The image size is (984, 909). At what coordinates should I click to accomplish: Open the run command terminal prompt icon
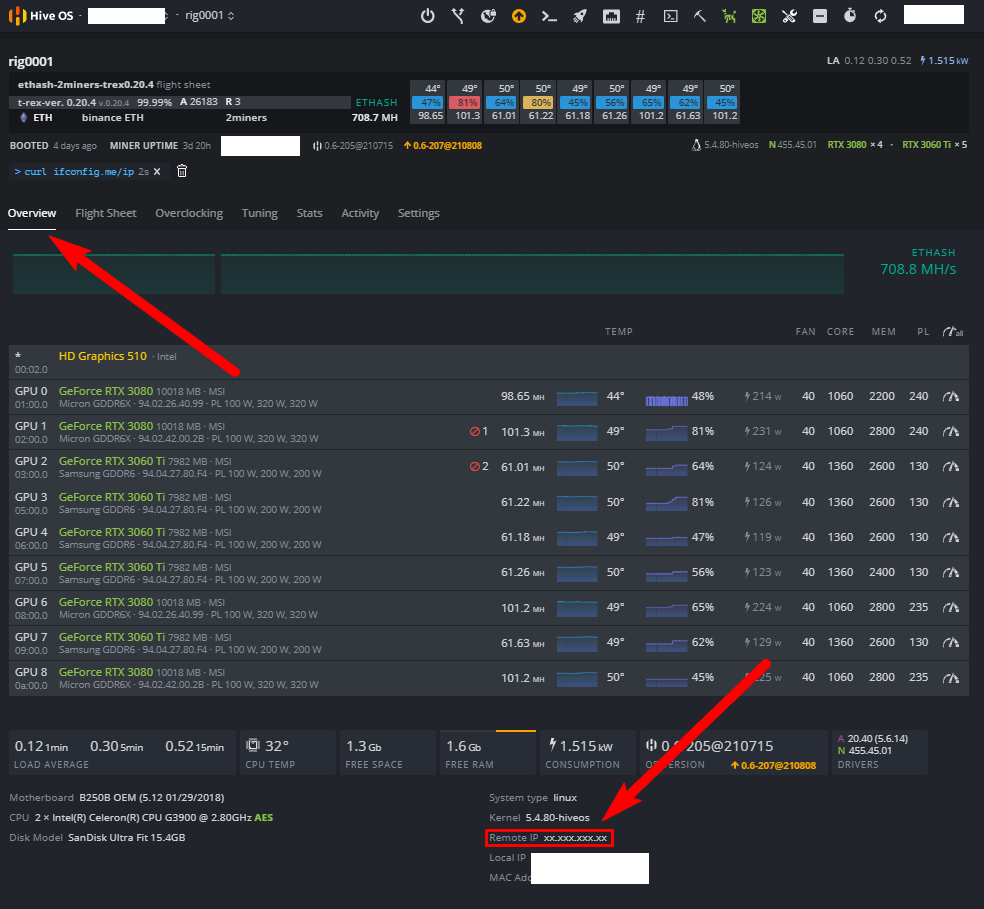[548, 16]
